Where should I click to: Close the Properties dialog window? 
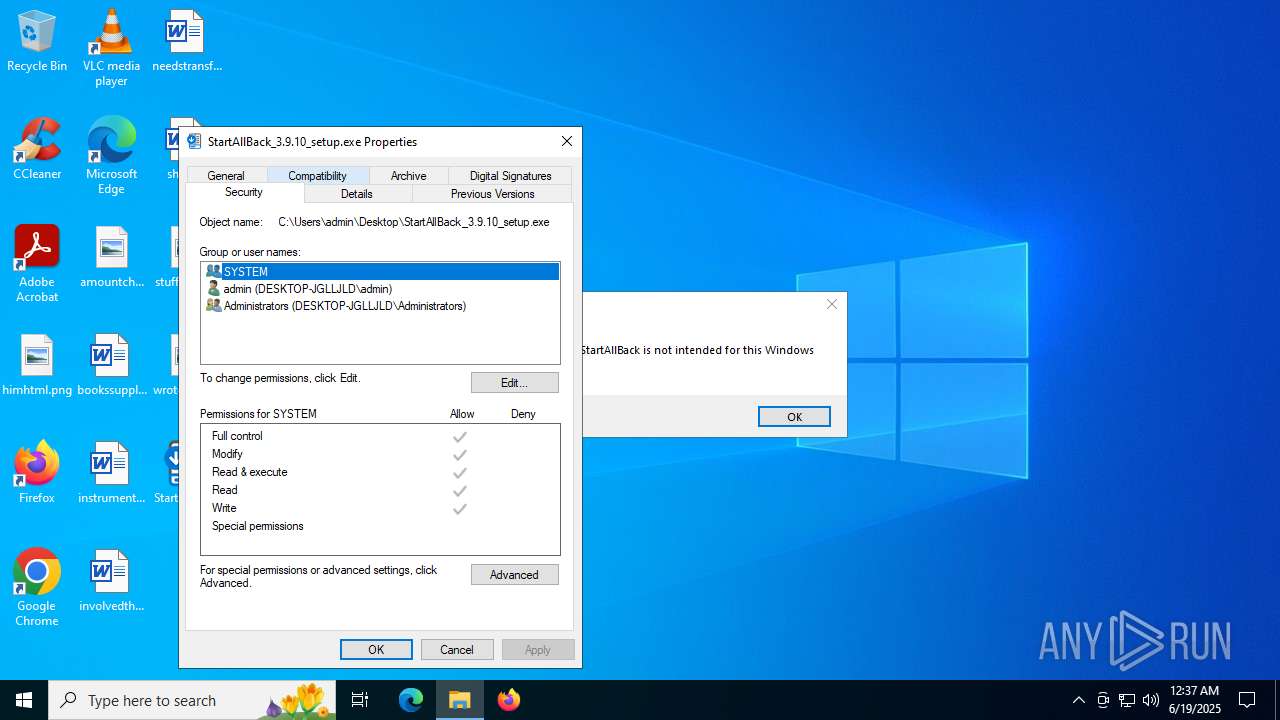pos(567,141)
